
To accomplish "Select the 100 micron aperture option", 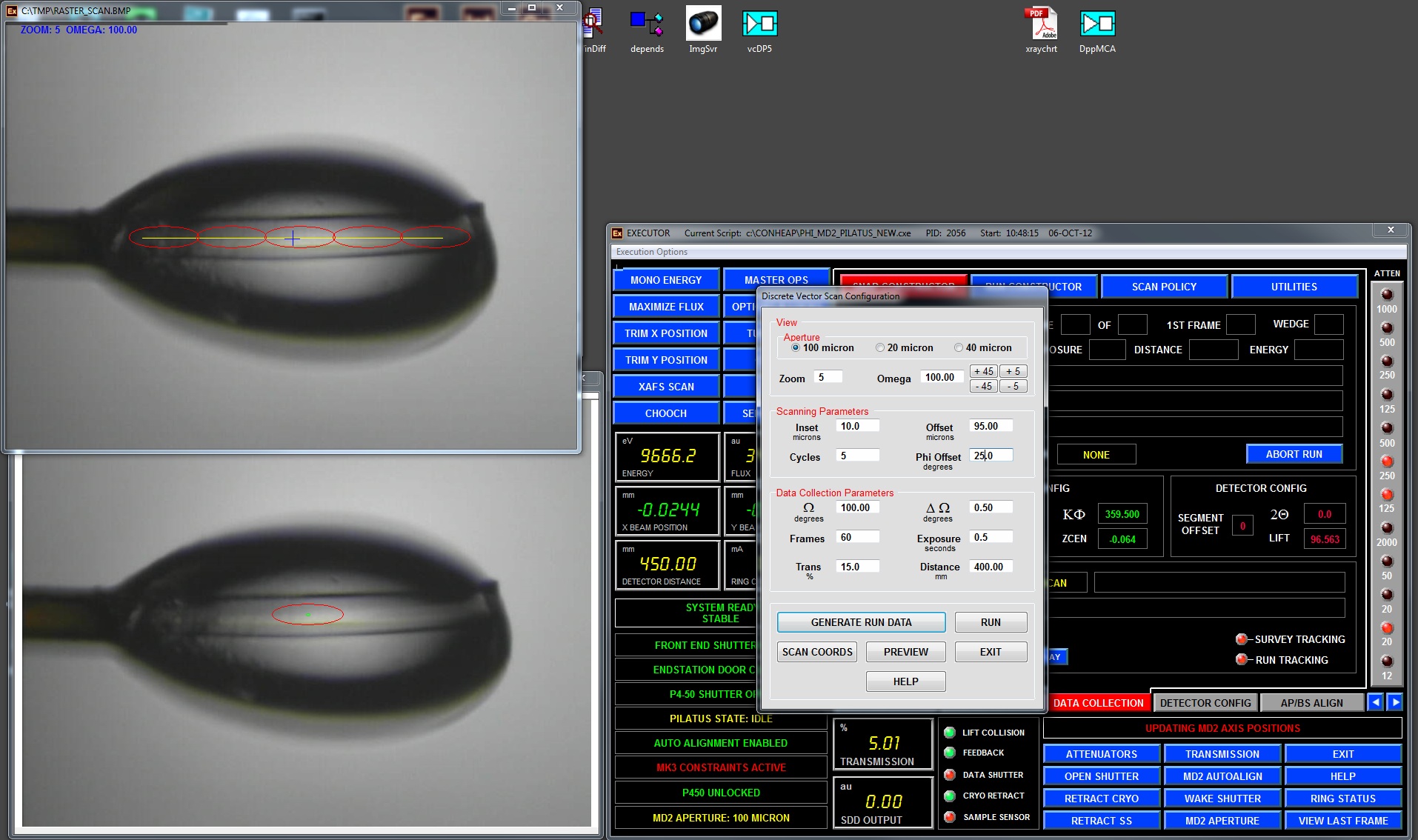I will (796, 347).
